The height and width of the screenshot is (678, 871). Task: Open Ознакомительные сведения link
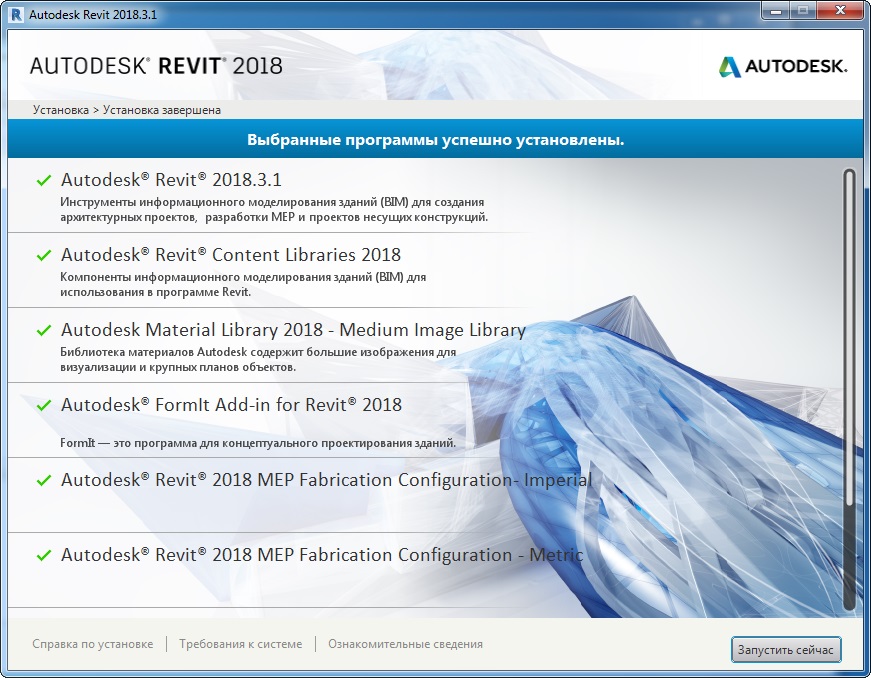point(405,644)
